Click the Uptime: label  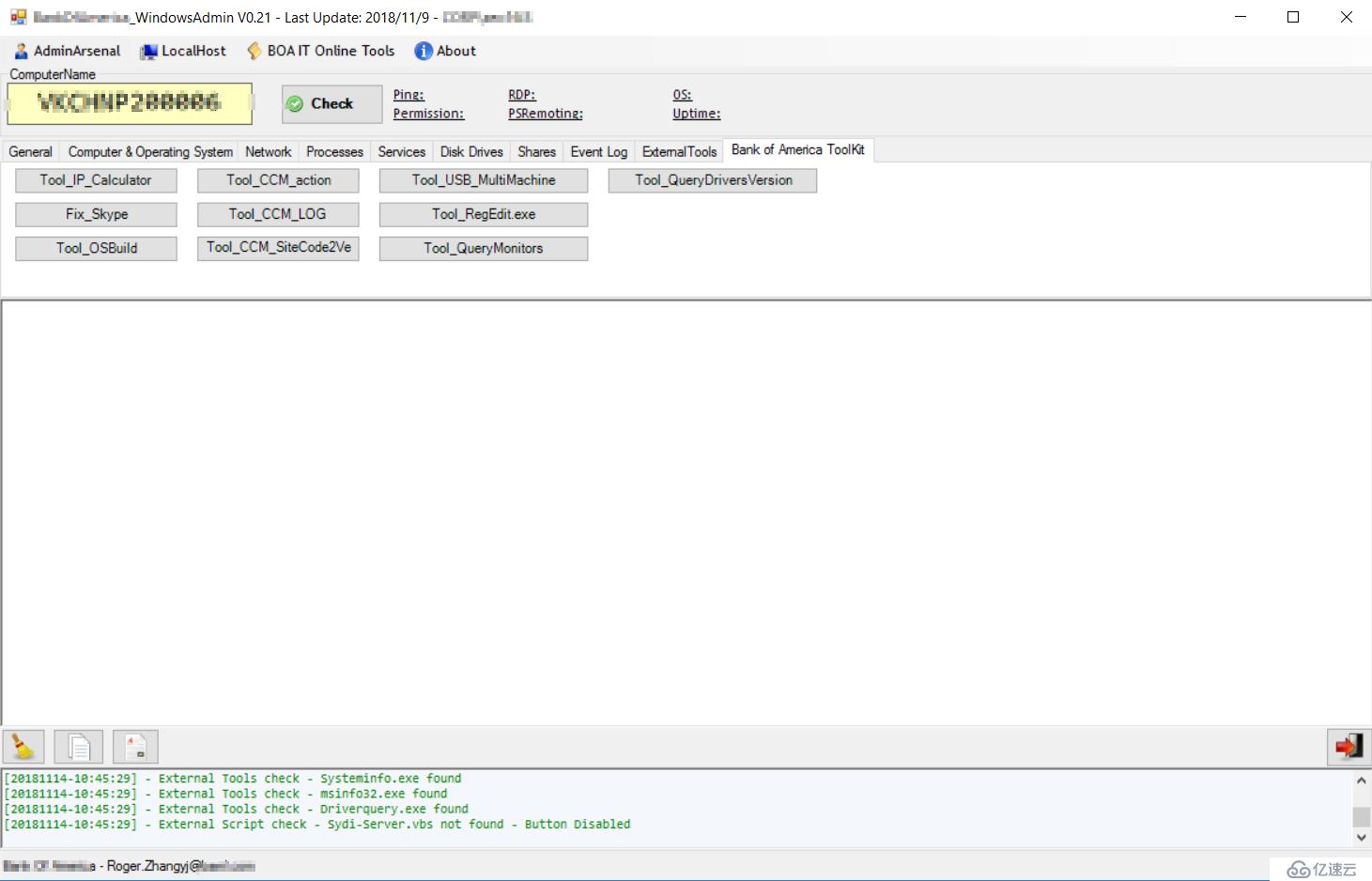point(697,114)
